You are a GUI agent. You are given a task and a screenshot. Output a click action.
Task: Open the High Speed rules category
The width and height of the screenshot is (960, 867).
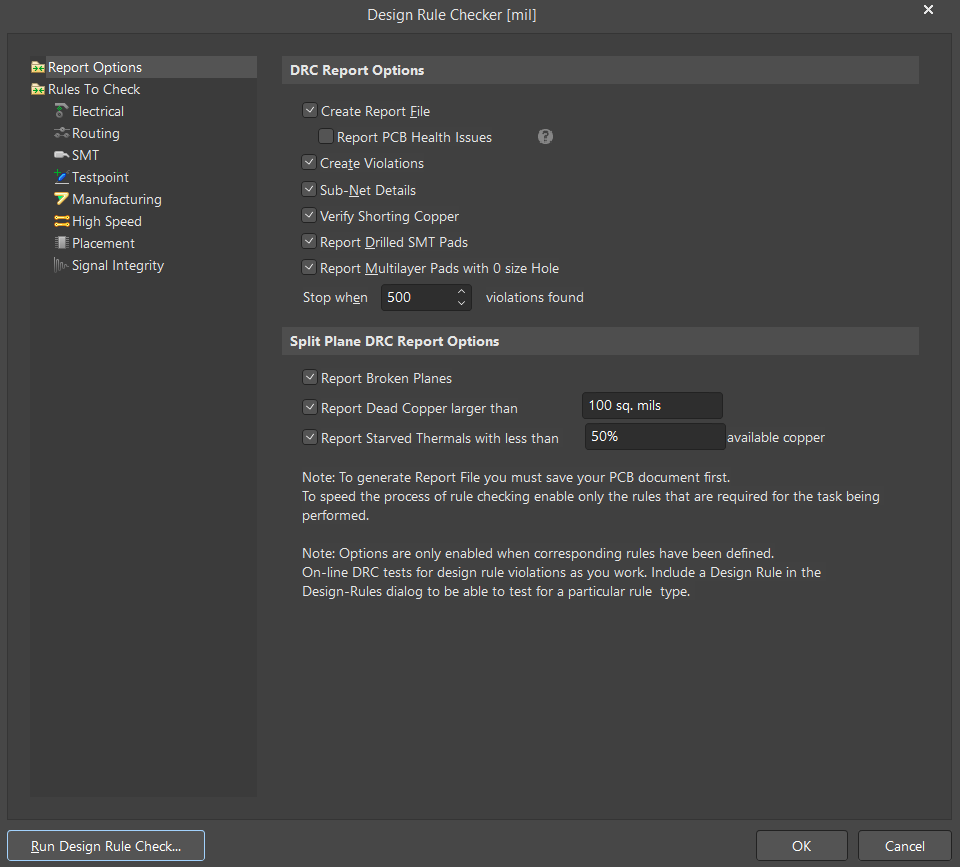(107, 222)
